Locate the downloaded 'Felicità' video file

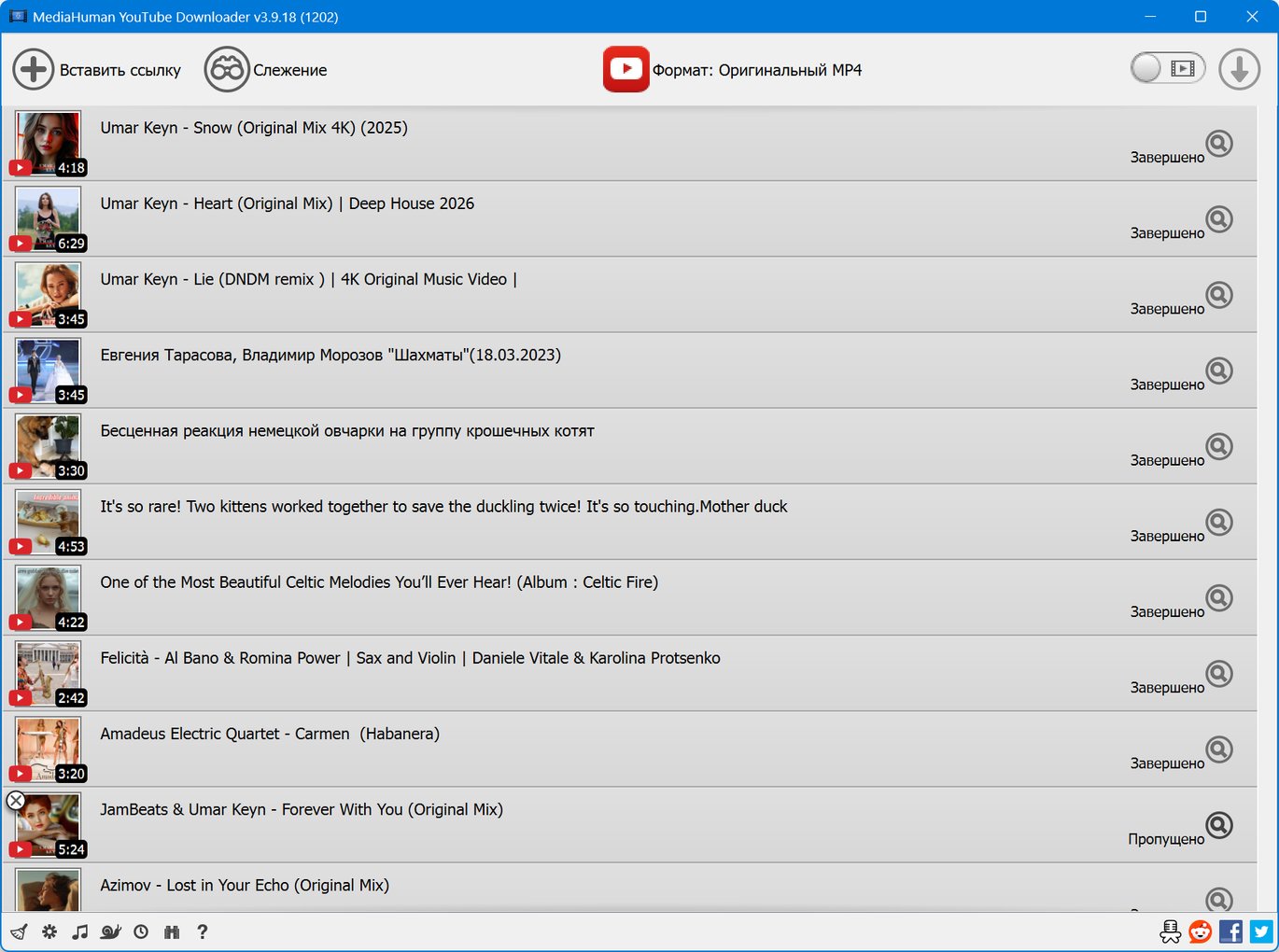tap(1219, 673)
